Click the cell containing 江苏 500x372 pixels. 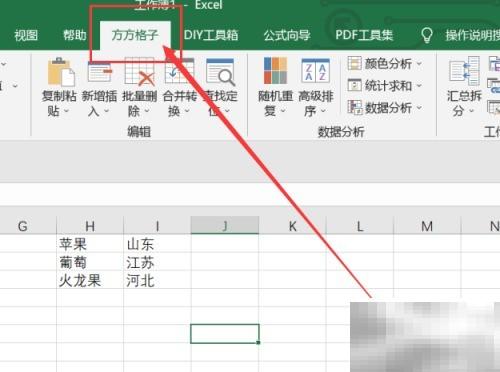point(157,262)
